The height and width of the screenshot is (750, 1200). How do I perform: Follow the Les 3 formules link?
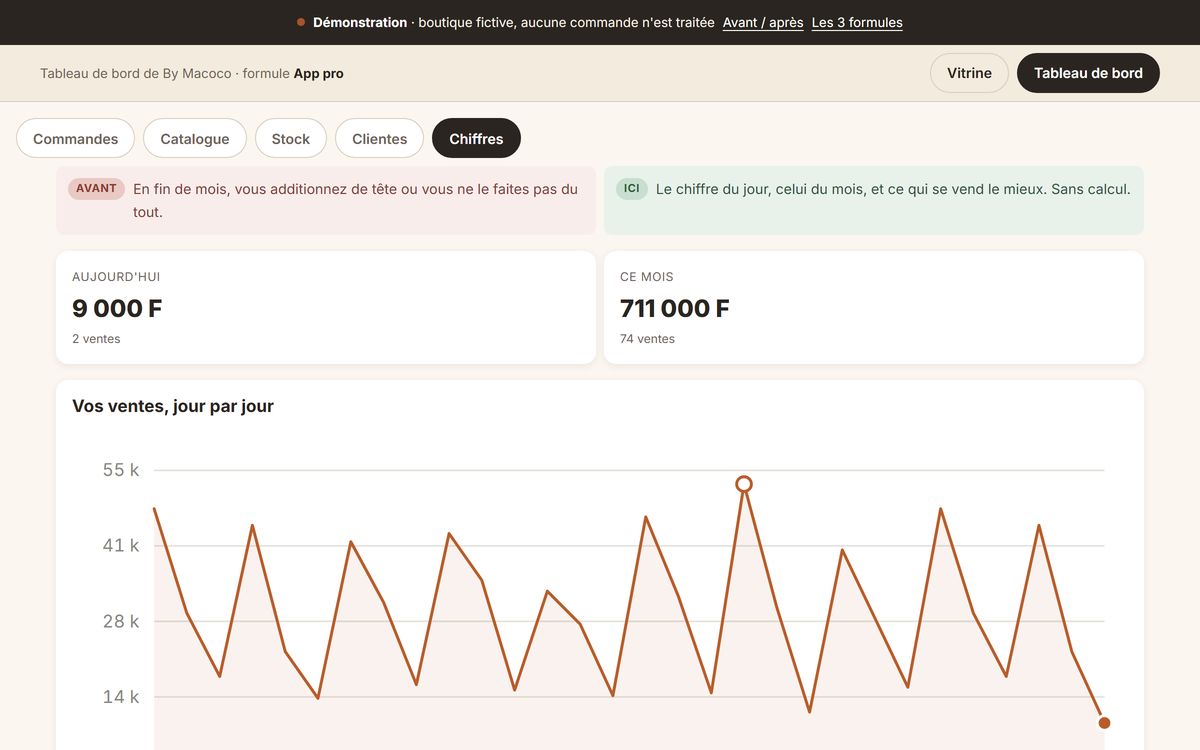click(x=857, y=22)
